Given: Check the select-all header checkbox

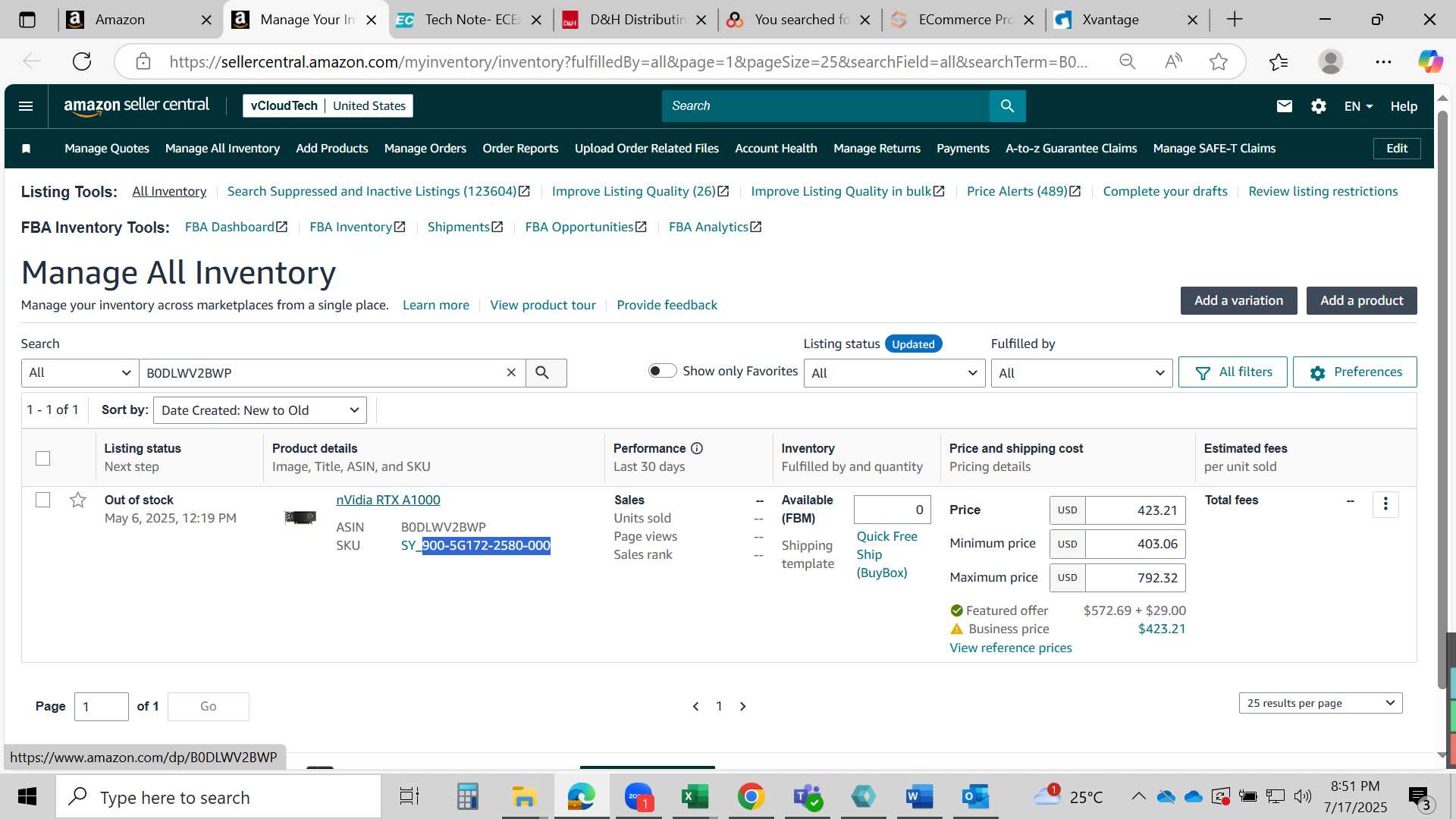Looking at the screenshot, I should coord(42,458).
